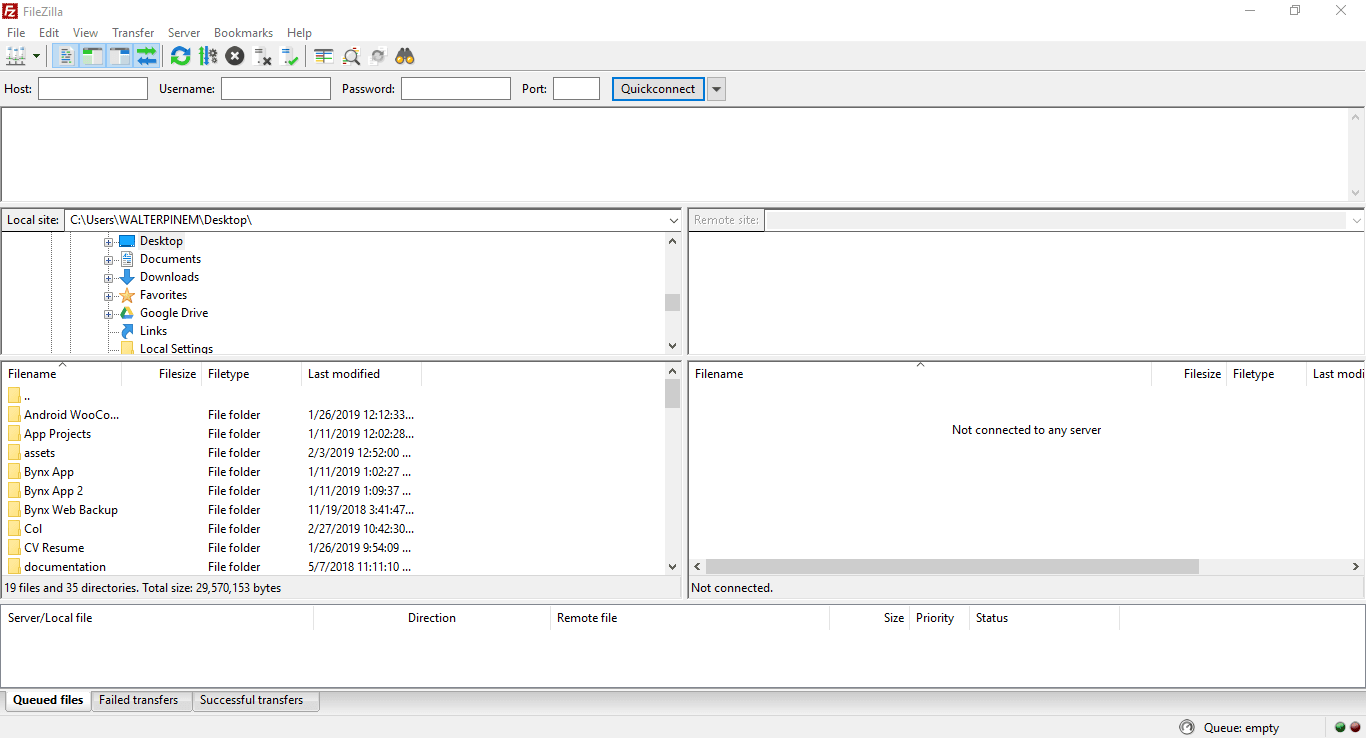This screenshot has height=738, width=1366.
Task: Sort local files by the Last modified column
Action: pos(362,374)
